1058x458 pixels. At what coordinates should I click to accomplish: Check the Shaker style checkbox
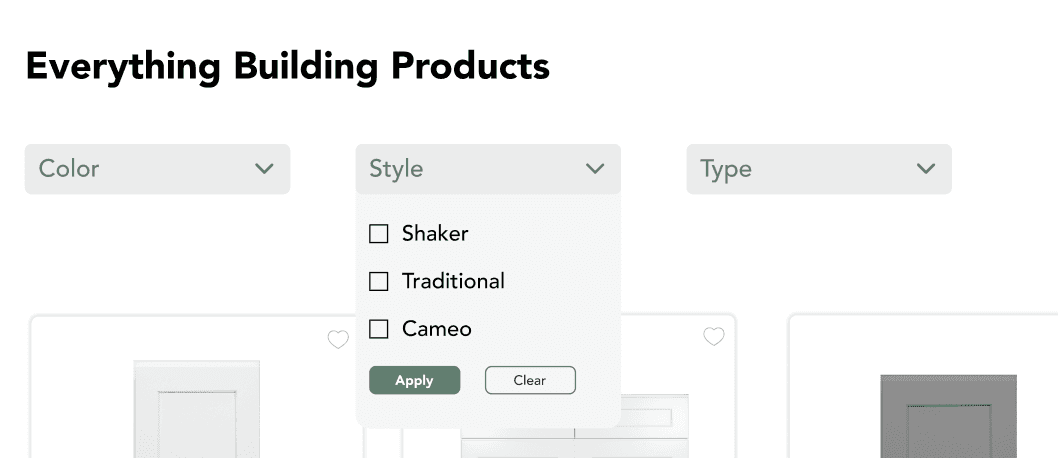pos(379,234)
